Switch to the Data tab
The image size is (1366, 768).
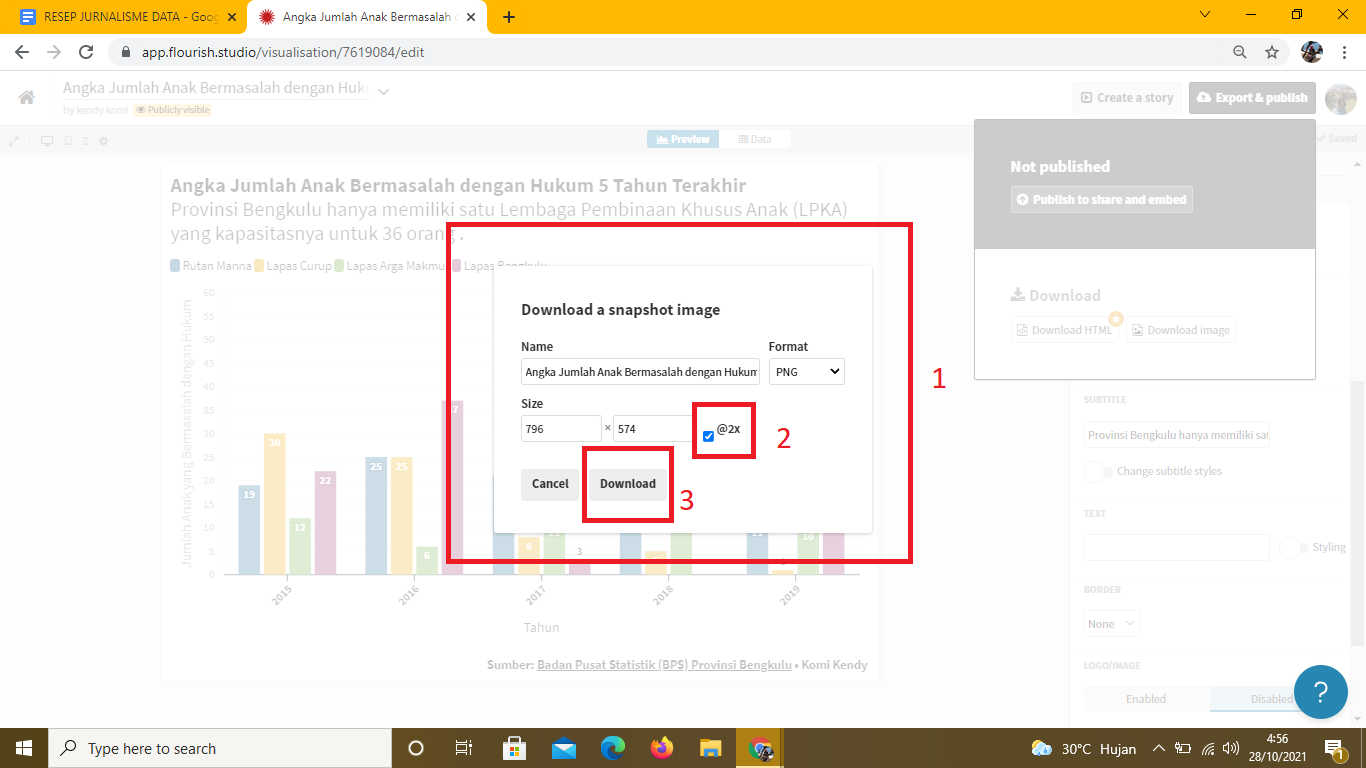coord(755,139)
